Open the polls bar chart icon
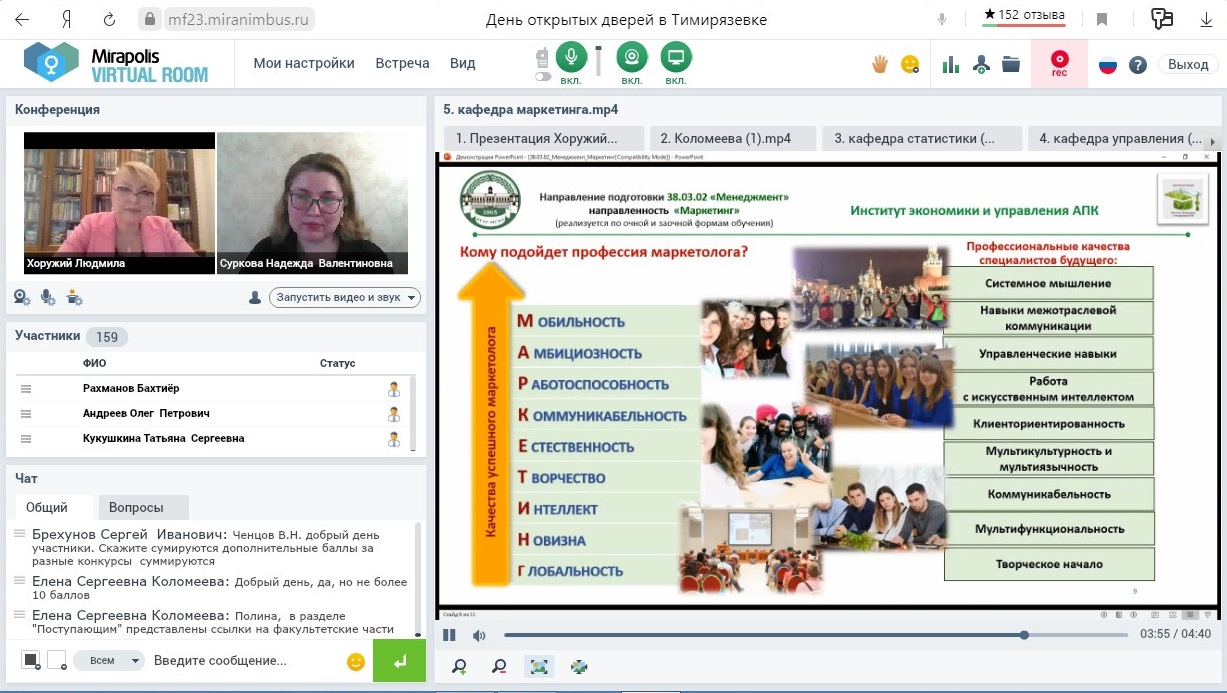This screenshot has width=1227, height=693. click(x=950, y=64)
